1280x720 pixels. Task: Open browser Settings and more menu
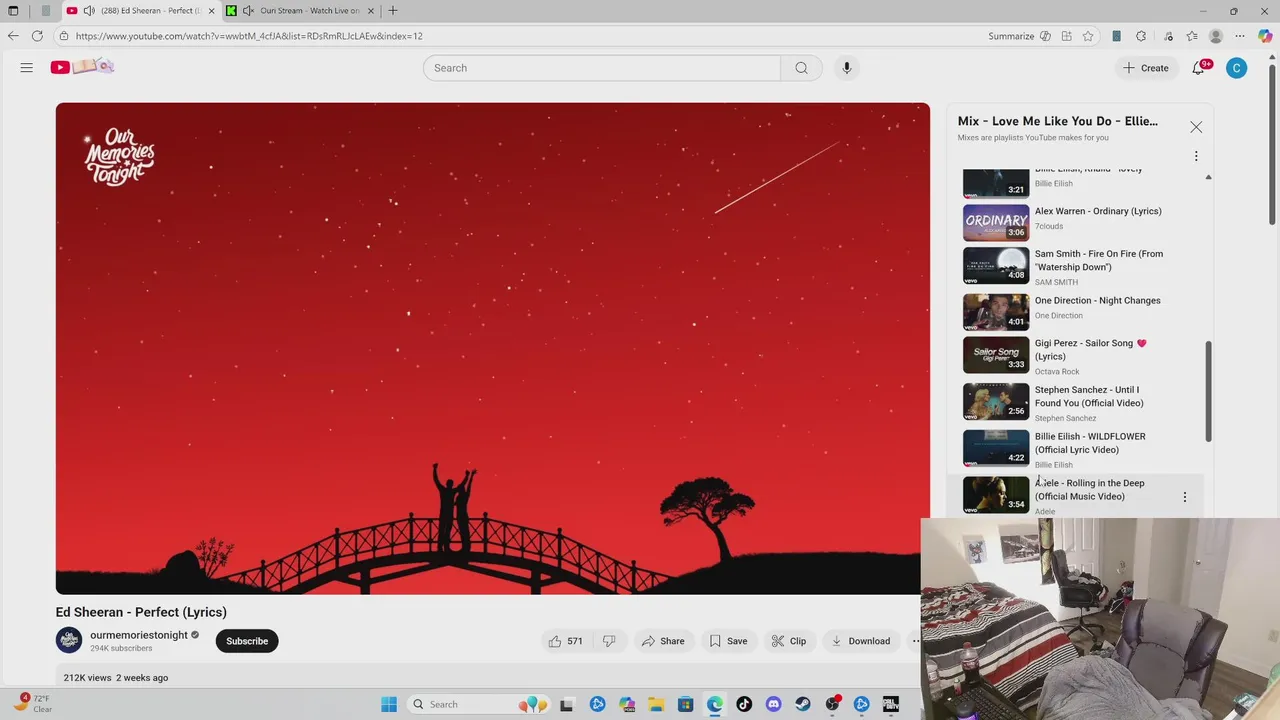click(x=1241, y=36)
